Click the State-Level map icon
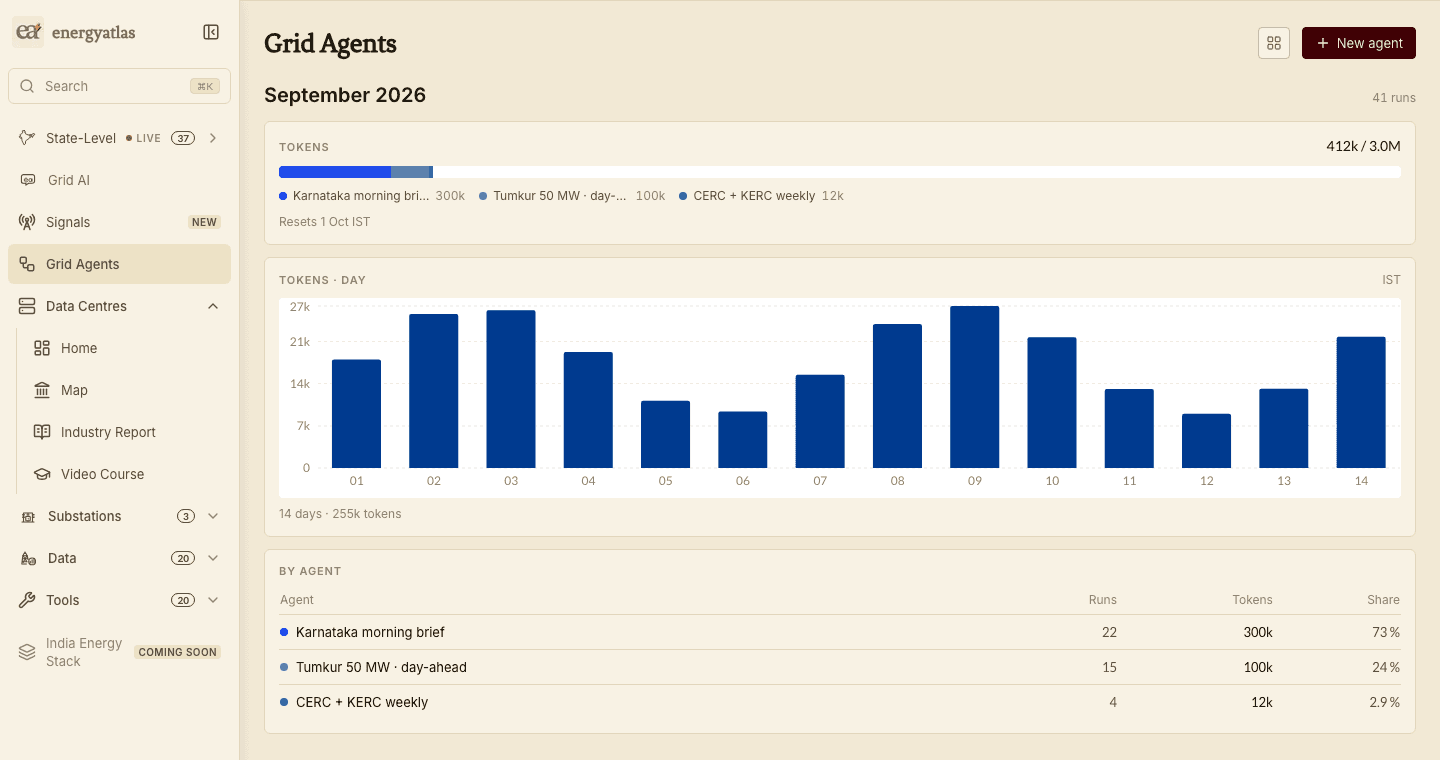Viewport: 1440px width, 760px height. (27, 138)
